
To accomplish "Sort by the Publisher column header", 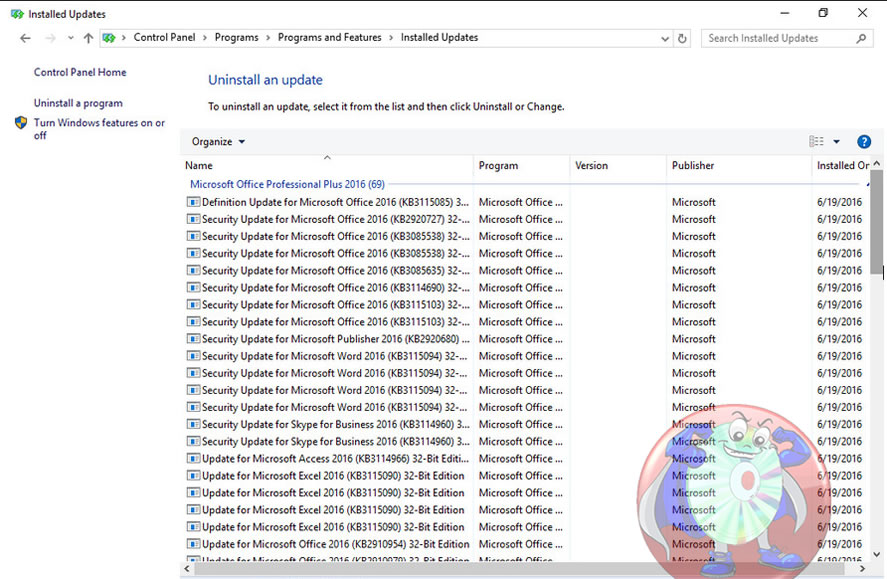I will tap(739, 166).
